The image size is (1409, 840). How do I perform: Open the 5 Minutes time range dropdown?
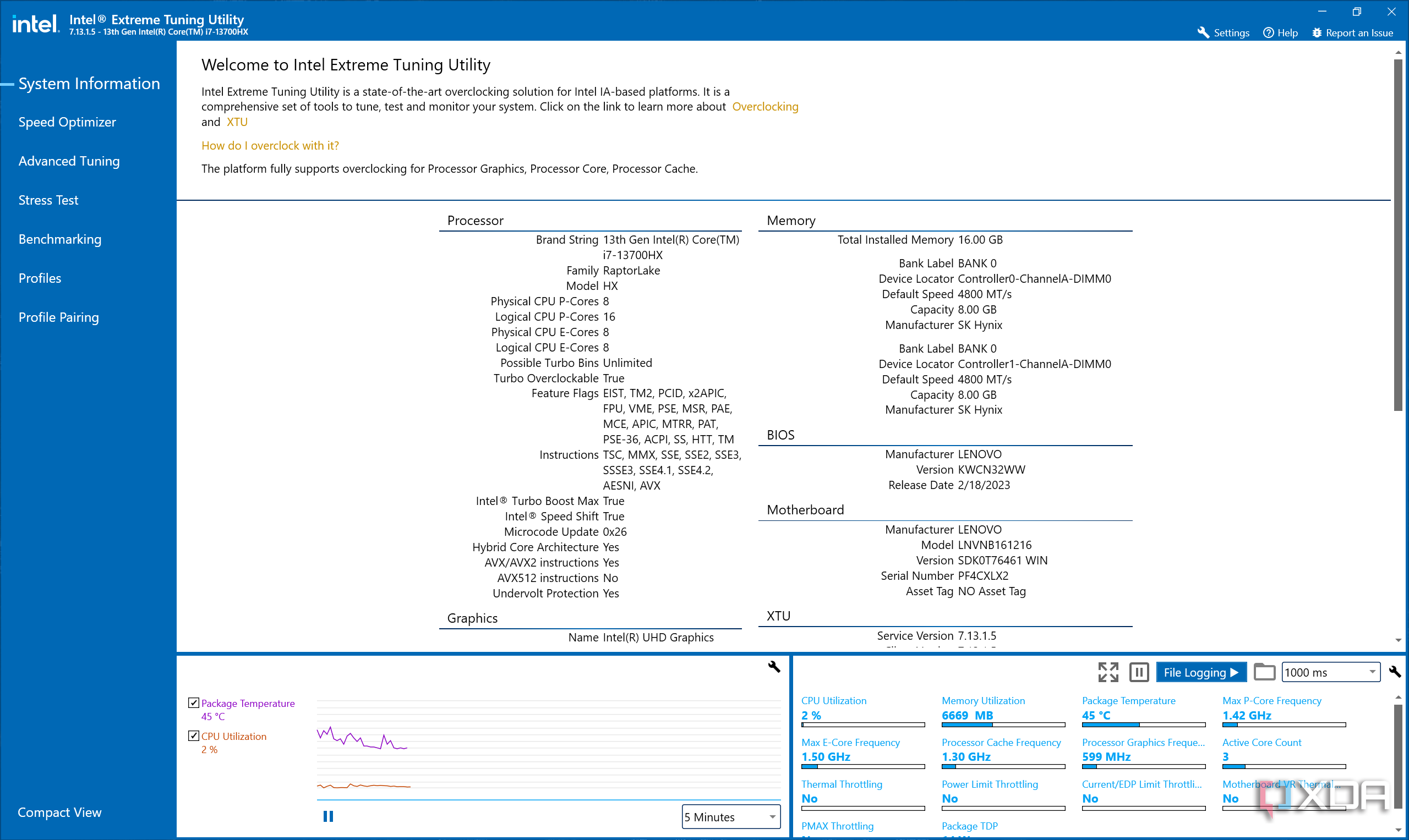730,817
